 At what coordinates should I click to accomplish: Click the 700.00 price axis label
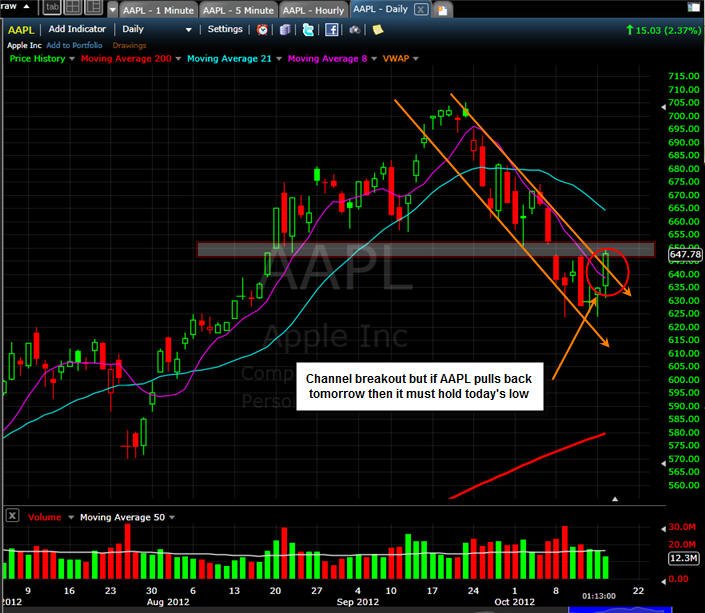tap(683, 116)
